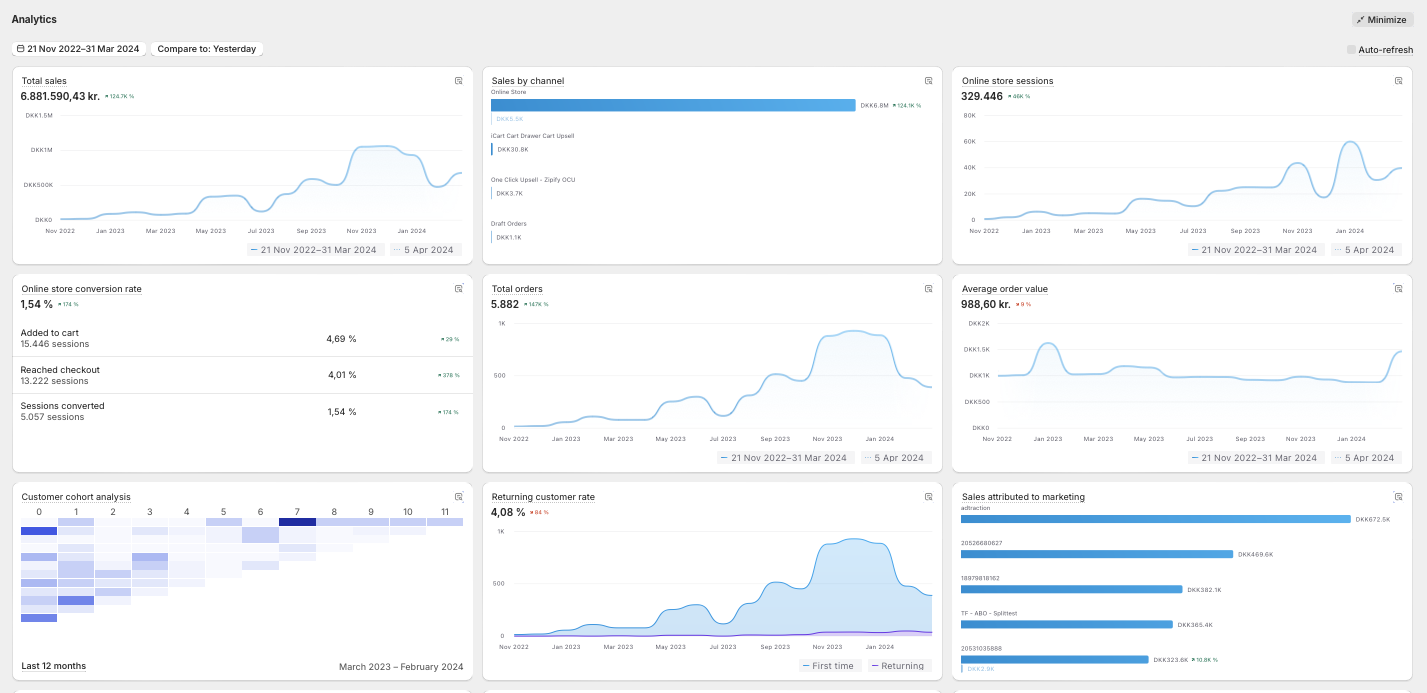The image size is (1427, 693).
Task: Open report icon on Customer cohort analysis card
Action: pos(459,497)
